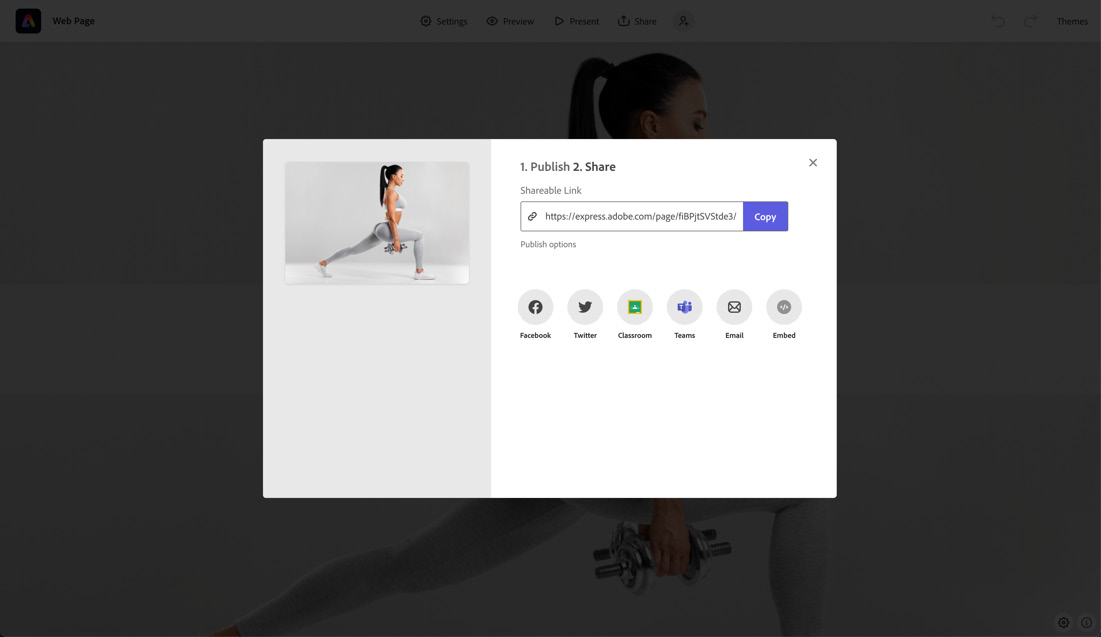Open Preview in the top bar
The image size is (1101, 637).
(x=510, y=21)
